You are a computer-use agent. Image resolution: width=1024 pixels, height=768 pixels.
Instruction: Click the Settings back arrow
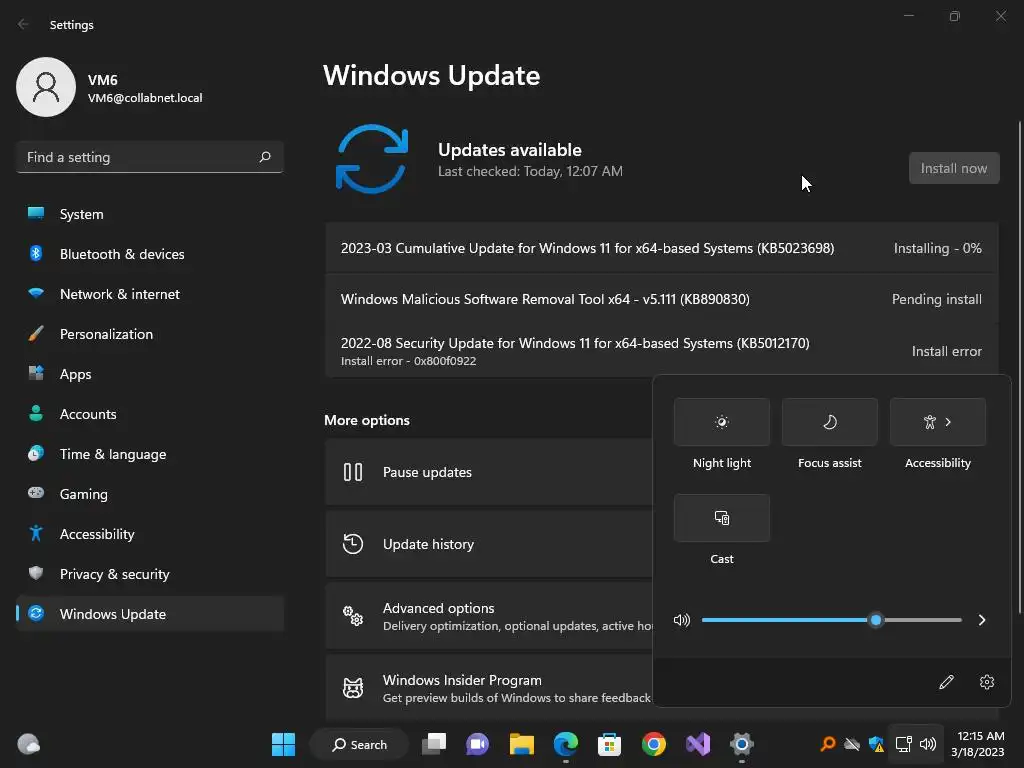[23, 24]
